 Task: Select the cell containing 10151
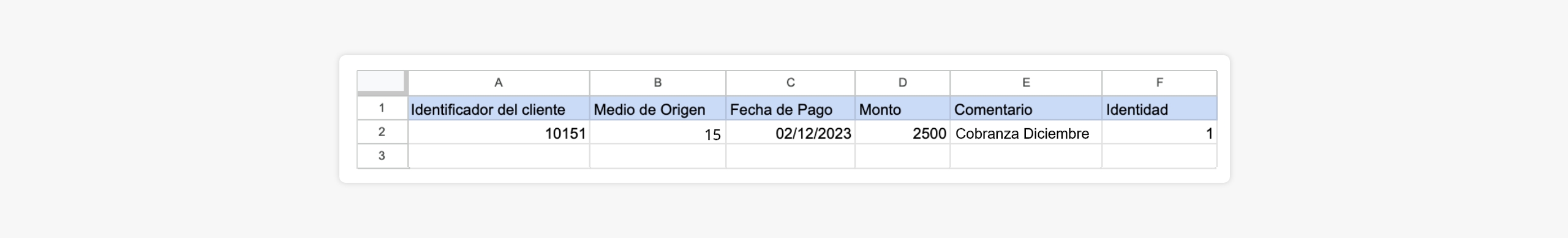pyautogui.click(x=499, y=132)
